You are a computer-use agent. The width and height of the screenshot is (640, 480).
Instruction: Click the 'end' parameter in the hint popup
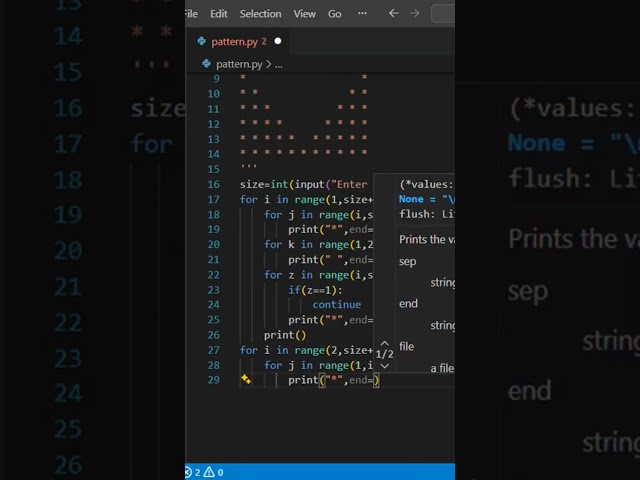(x=408, y=304)
